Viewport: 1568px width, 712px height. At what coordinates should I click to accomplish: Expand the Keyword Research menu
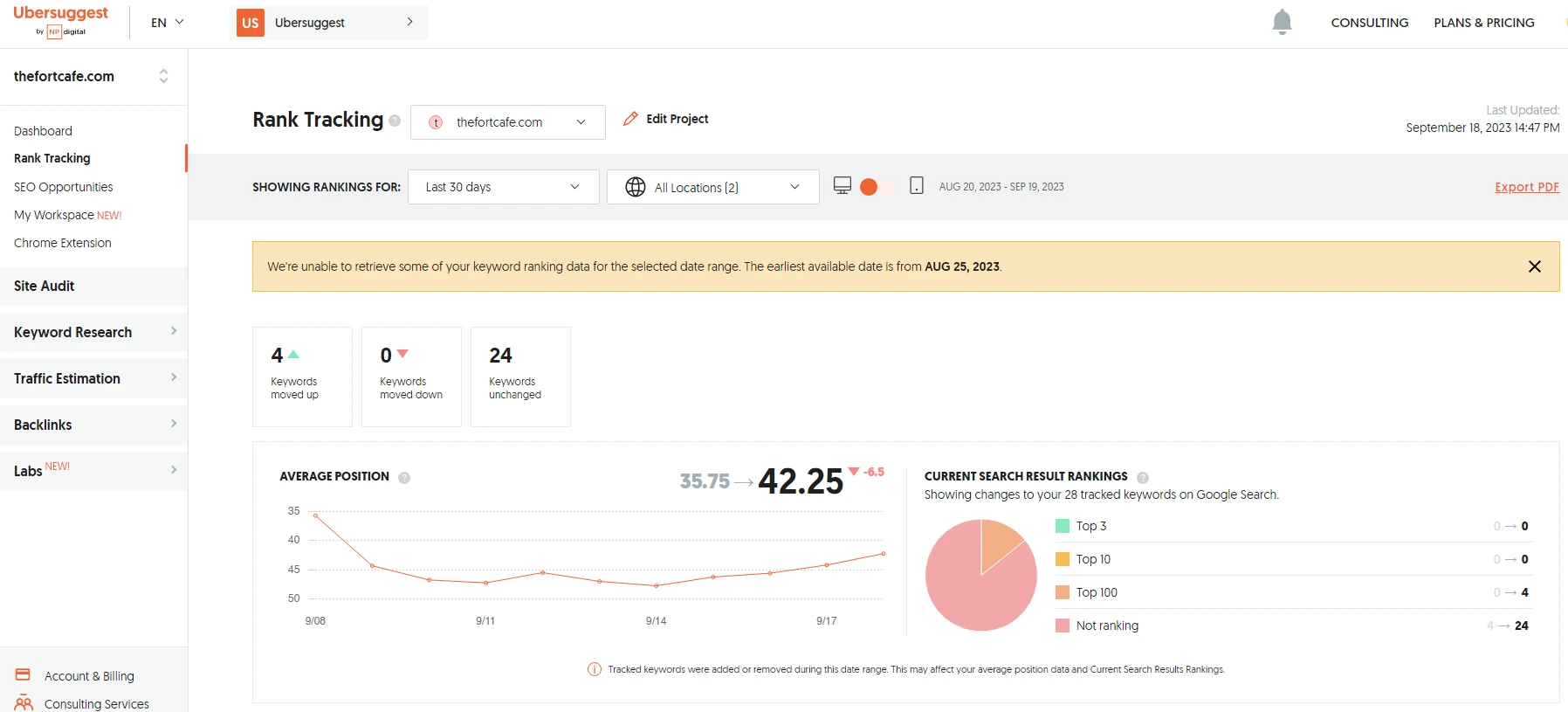(x=93, y=332)
